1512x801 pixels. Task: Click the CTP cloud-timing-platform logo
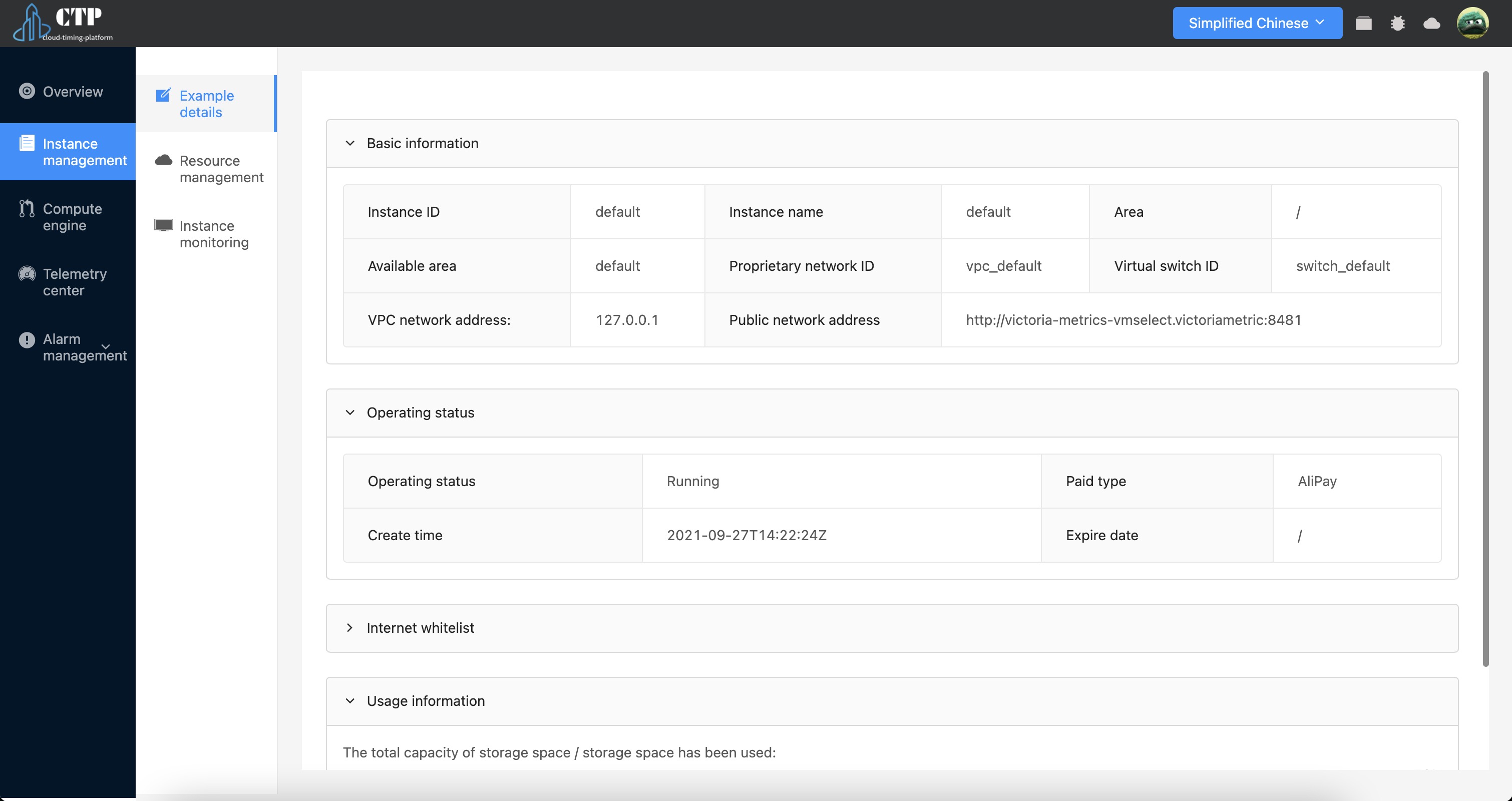(64, 23)
